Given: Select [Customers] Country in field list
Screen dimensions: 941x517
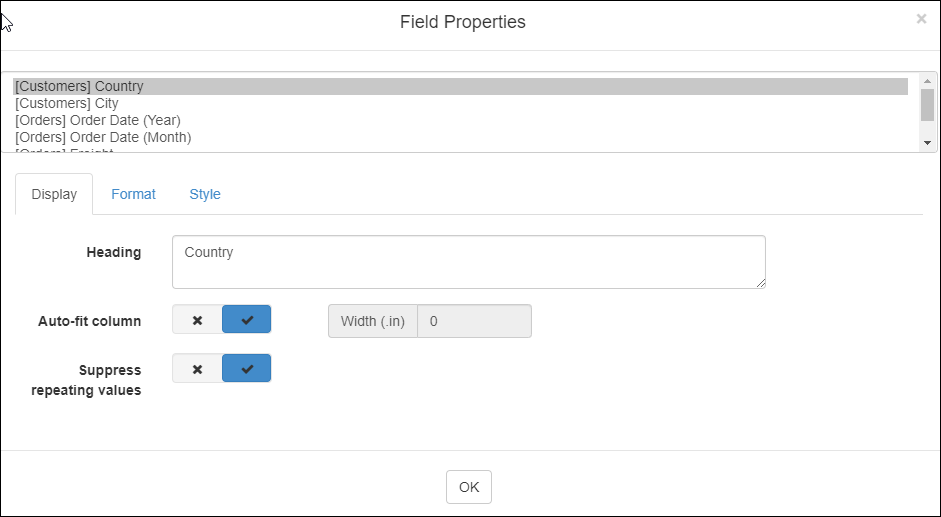Looking at the screenshot, I should (80, 87).
